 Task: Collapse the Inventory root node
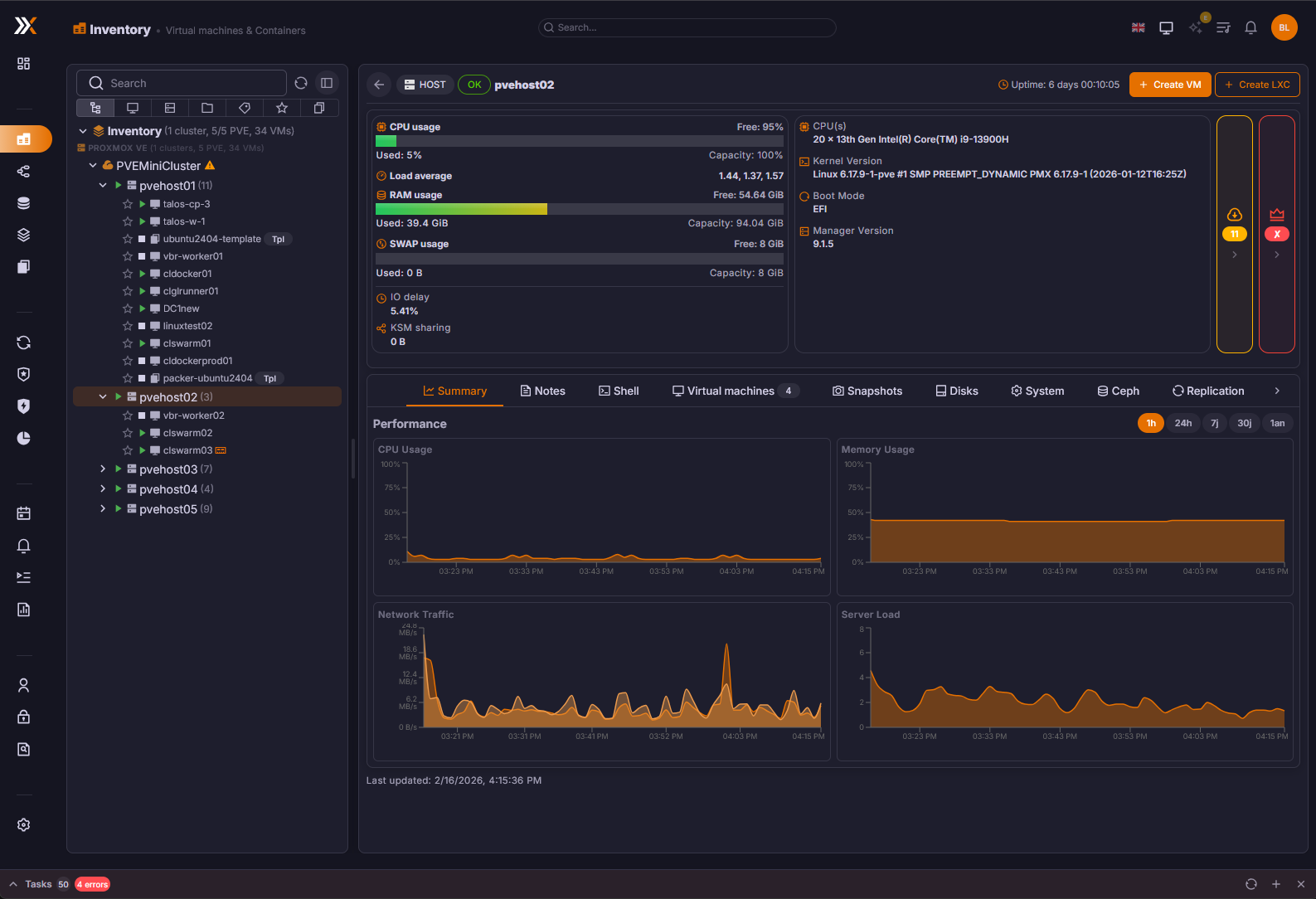coord(83,131)
